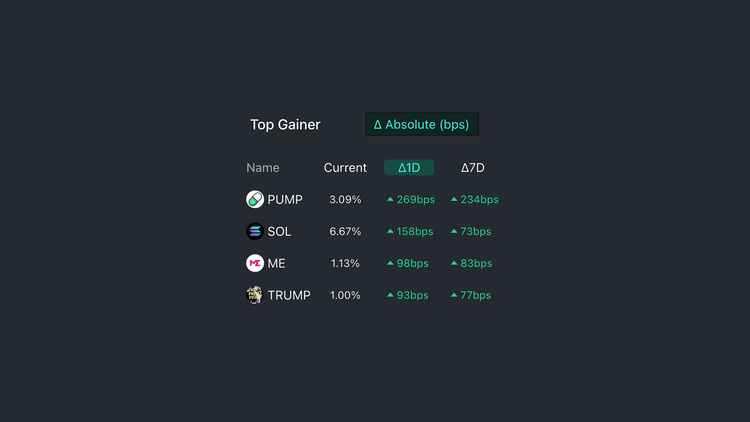Select the Top Gainer heading
The height and width of the screenshot is (422, 750).
285,125
